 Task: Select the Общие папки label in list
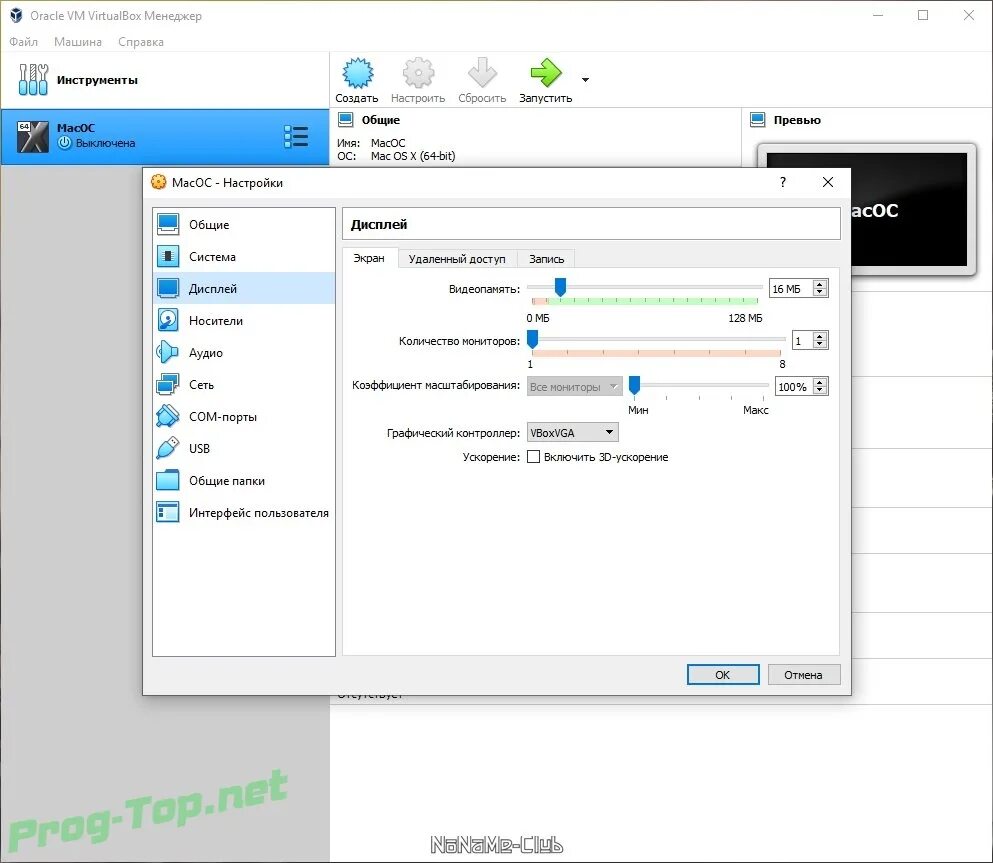pyautogui.click(x=227, y=481)
